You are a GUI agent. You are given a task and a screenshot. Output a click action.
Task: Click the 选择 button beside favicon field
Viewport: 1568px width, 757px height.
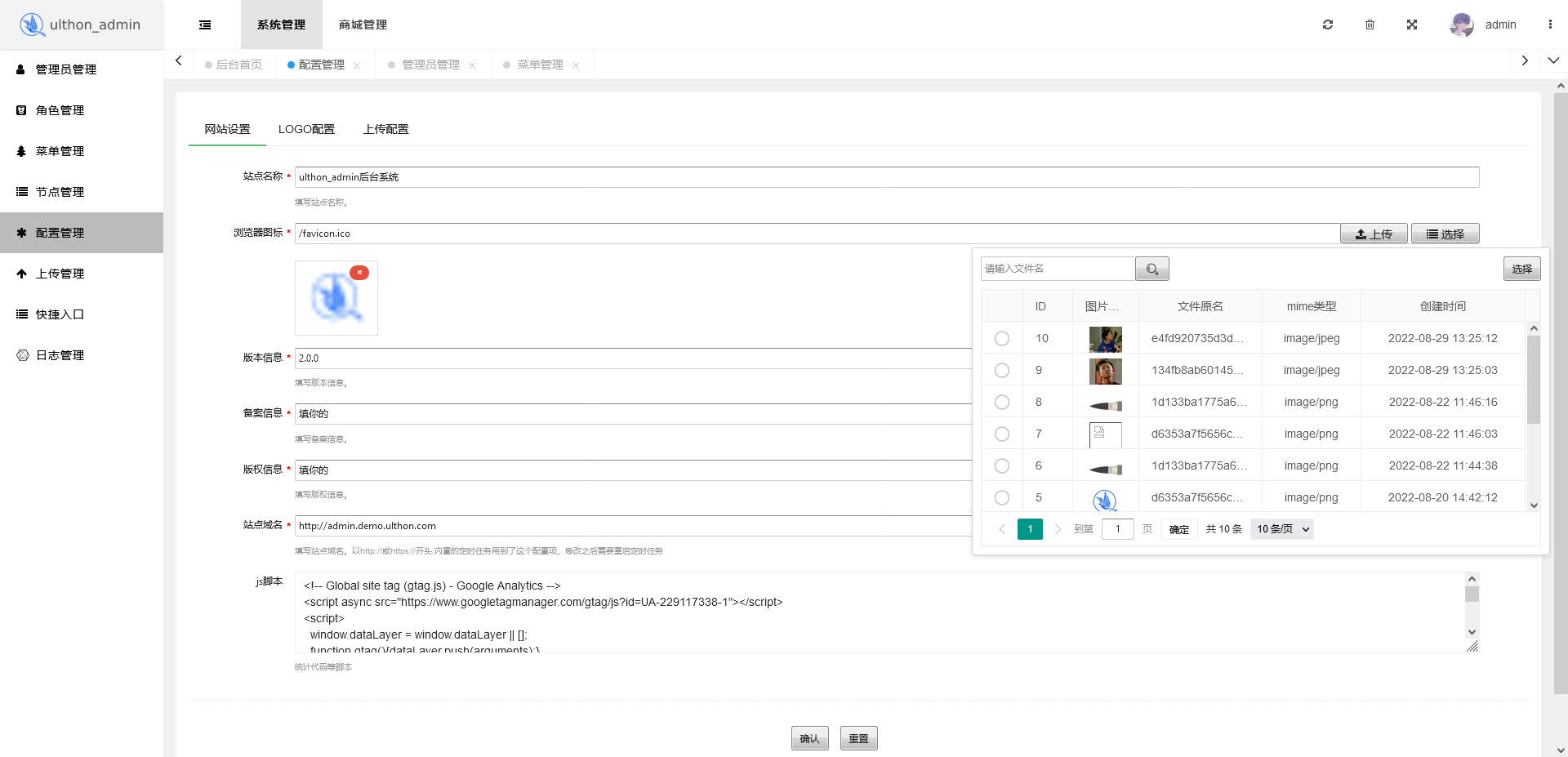click(x=1445, y=234)
